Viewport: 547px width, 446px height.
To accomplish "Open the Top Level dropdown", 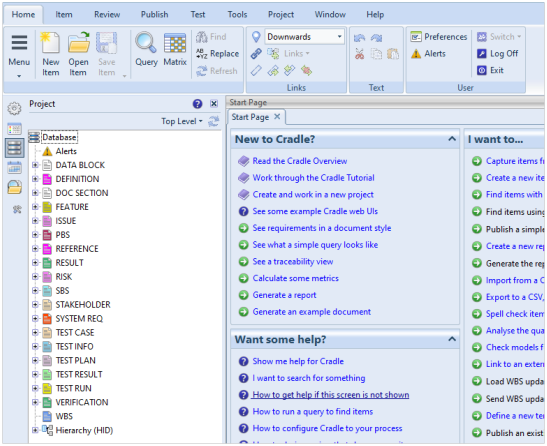I will (x=181, y=121).
